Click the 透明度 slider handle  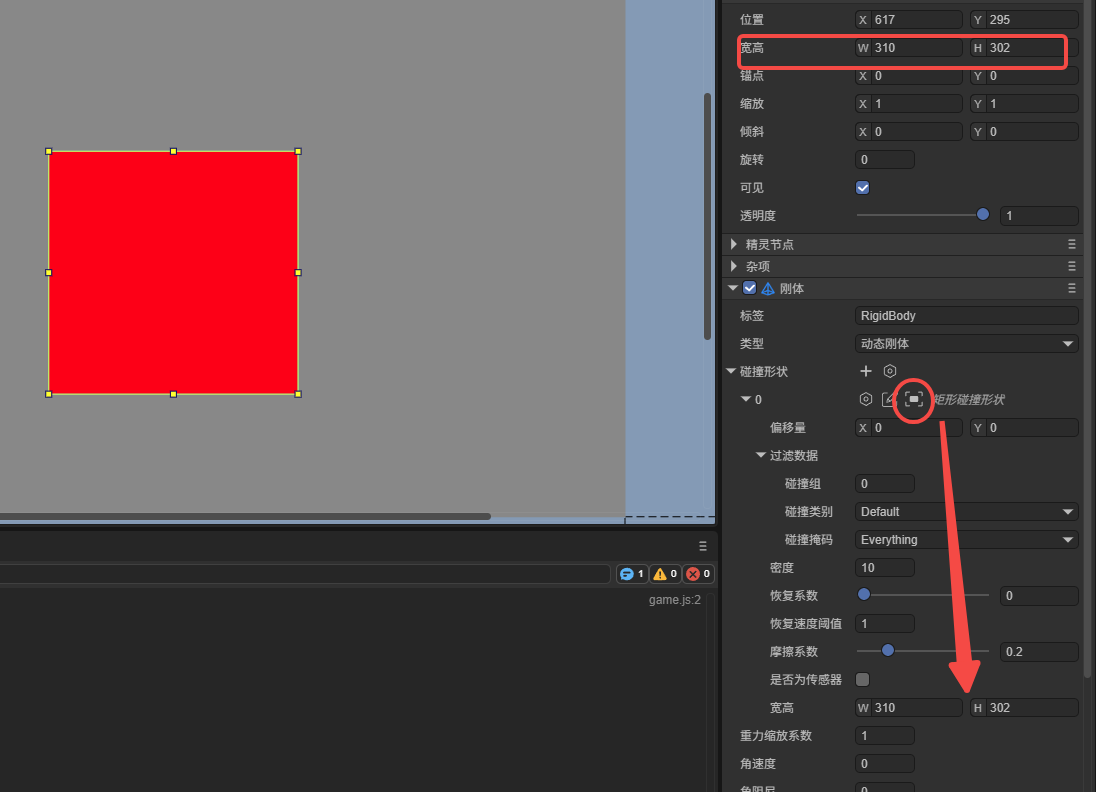point(983,215)
